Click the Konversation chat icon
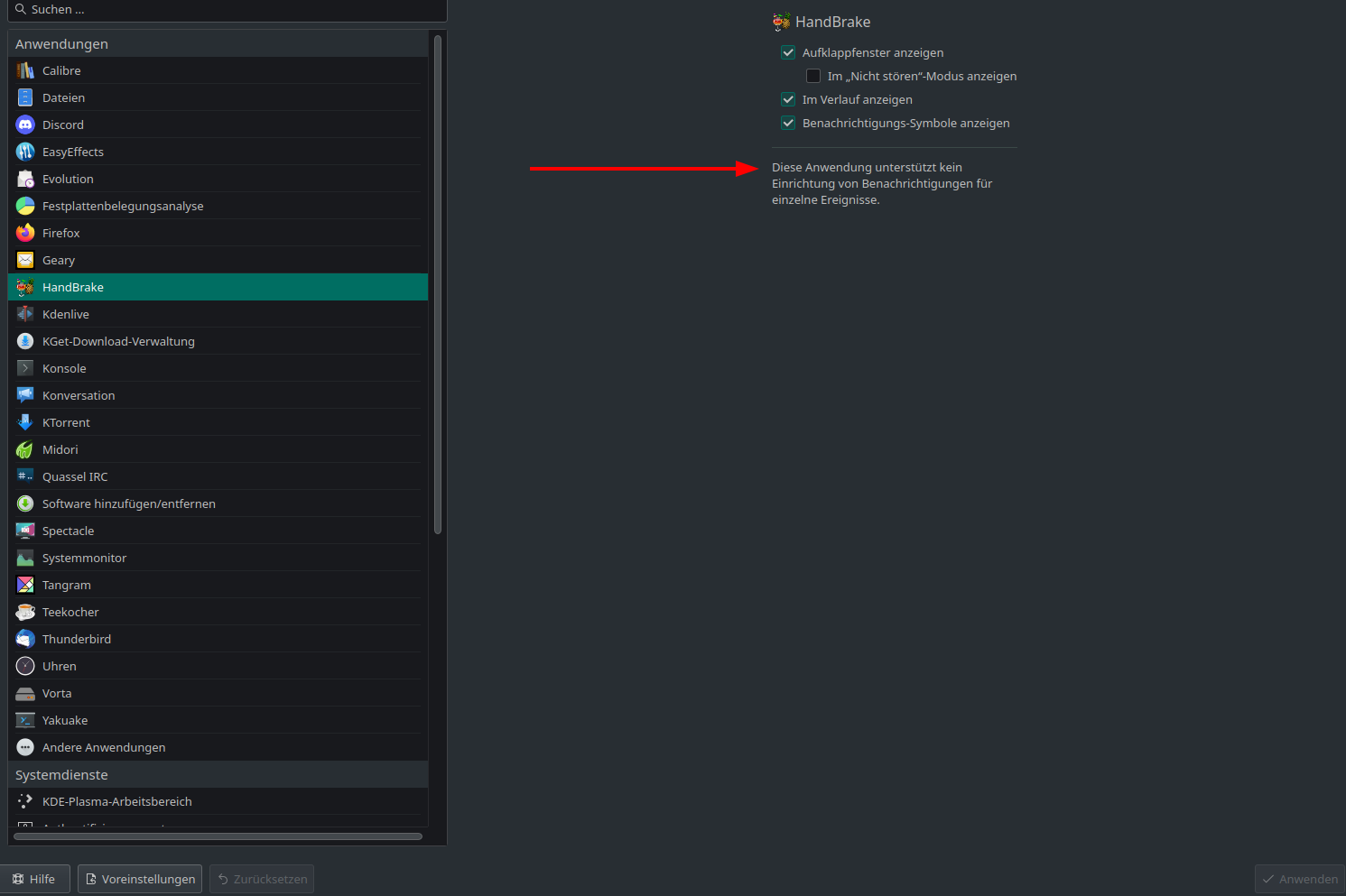This screenshot has width=1346, height=896. point(25,395)
